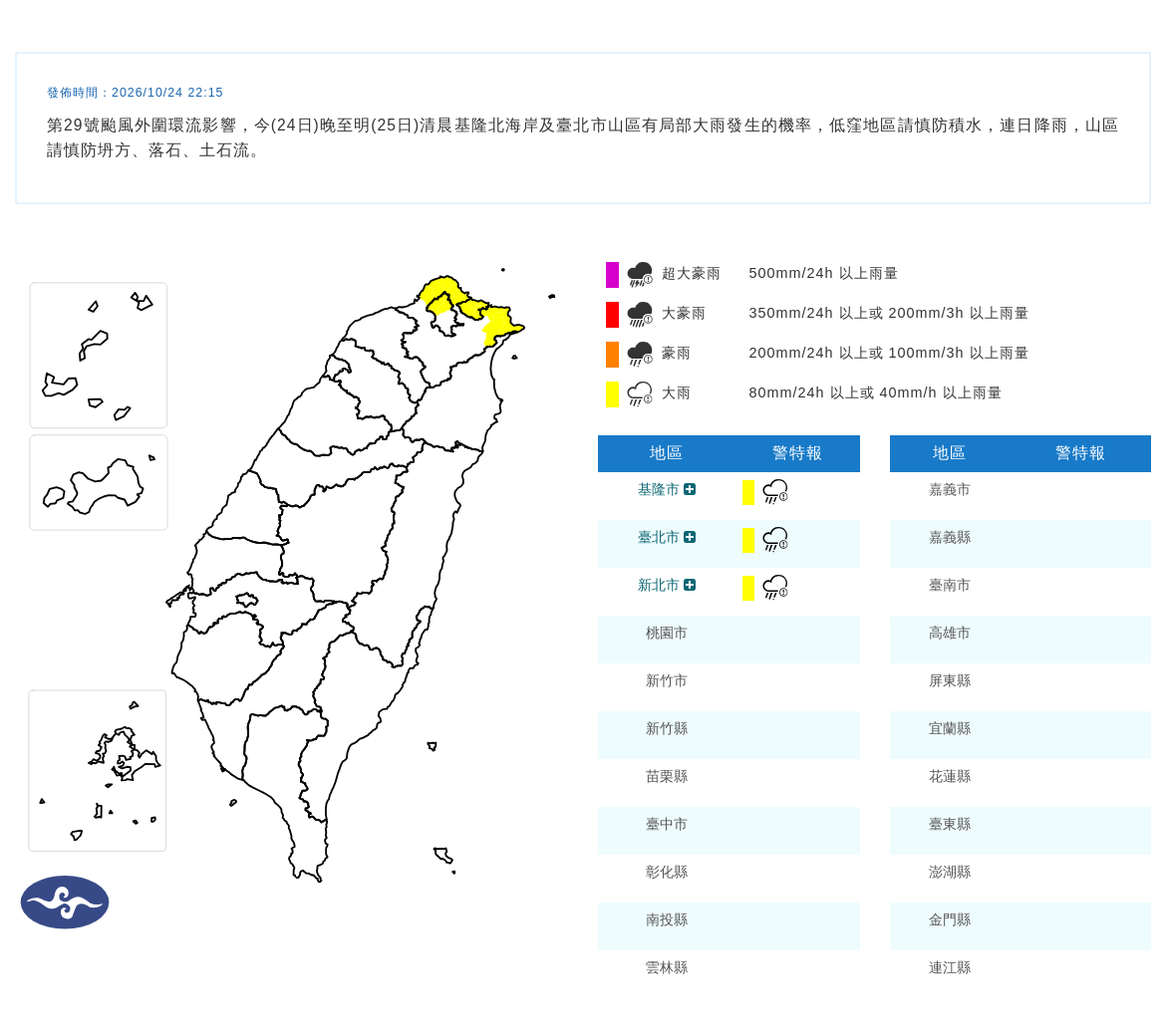Click the 高雄市 row
This screenshot has width=1166, height=1036.
(1020, 640)
